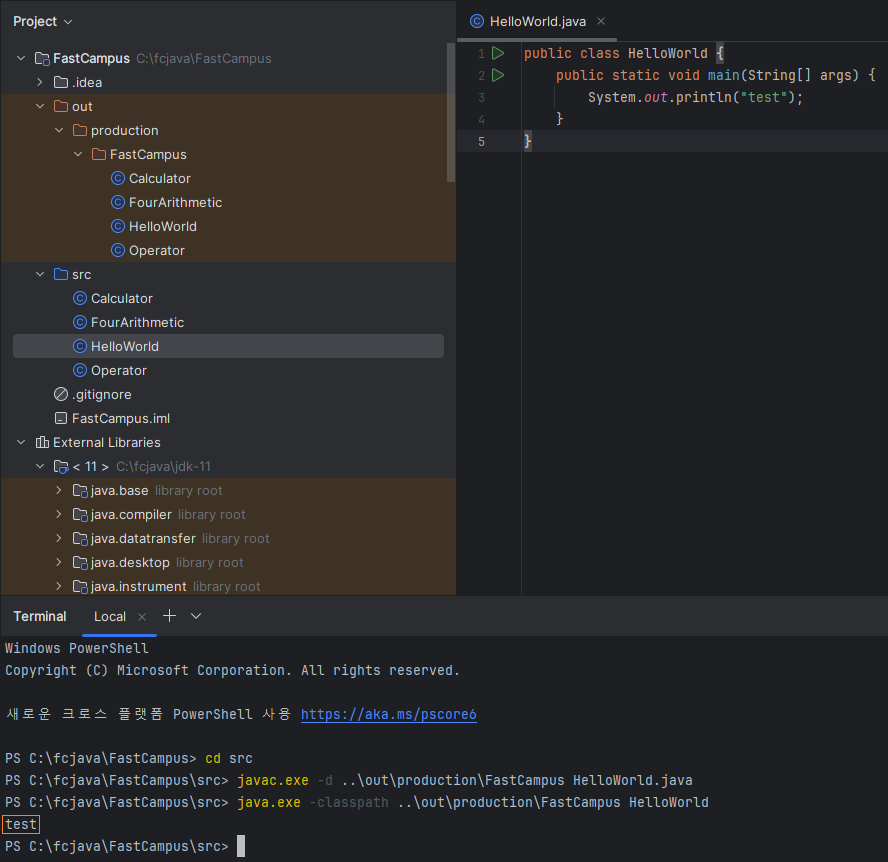The image size is (888, 862).
Task: Click HelloWorld class icon under src
Action: [x=80, y=346]
